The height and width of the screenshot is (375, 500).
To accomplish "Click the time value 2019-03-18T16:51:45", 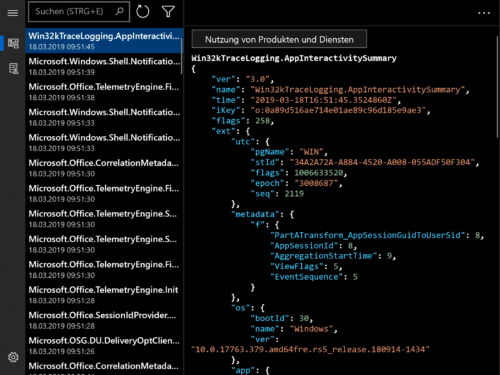I will click(324, 100).
